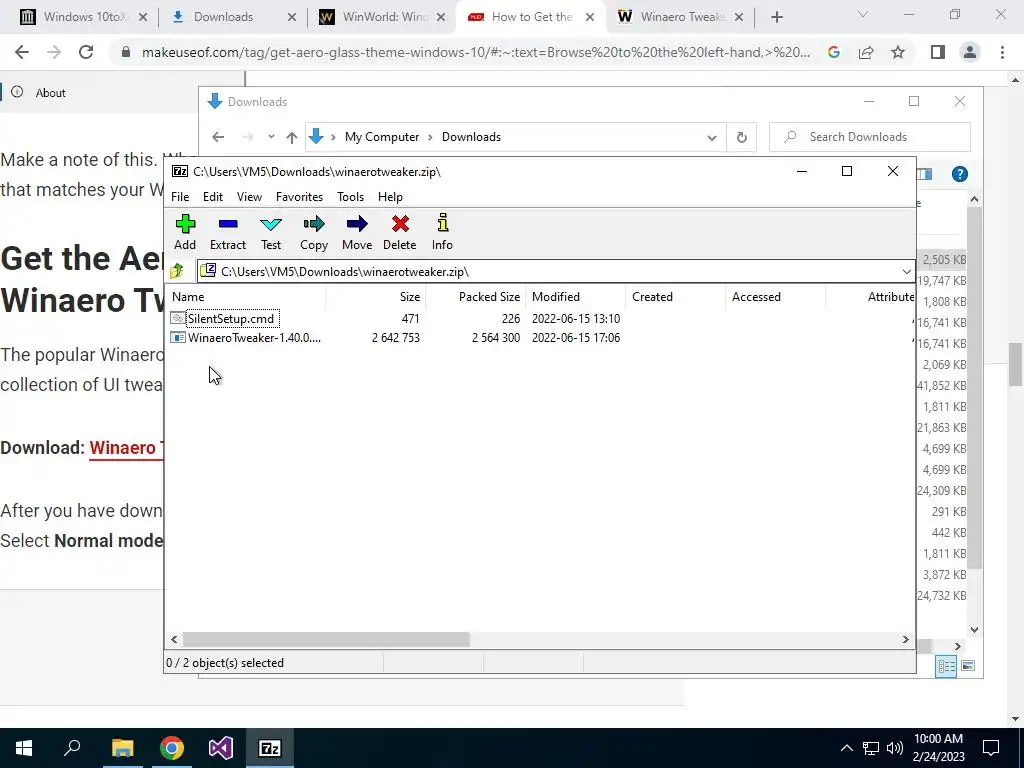This screenshot has width=1024, height=768.
Task: Open recent locations dropdown in Explorer
Action: click(x=271, y=137)
